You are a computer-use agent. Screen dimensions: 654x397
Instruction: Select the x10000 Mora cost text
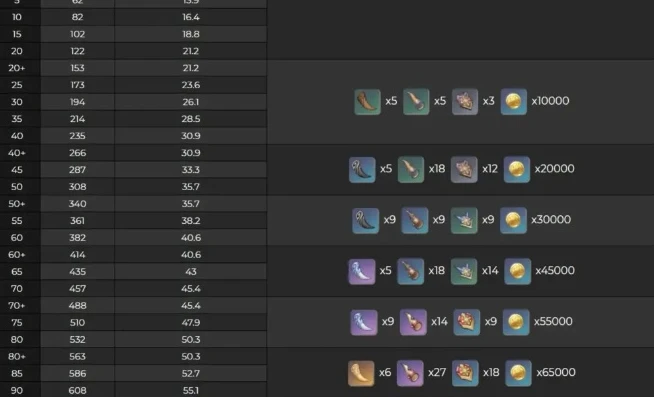[x=550, y=101]
